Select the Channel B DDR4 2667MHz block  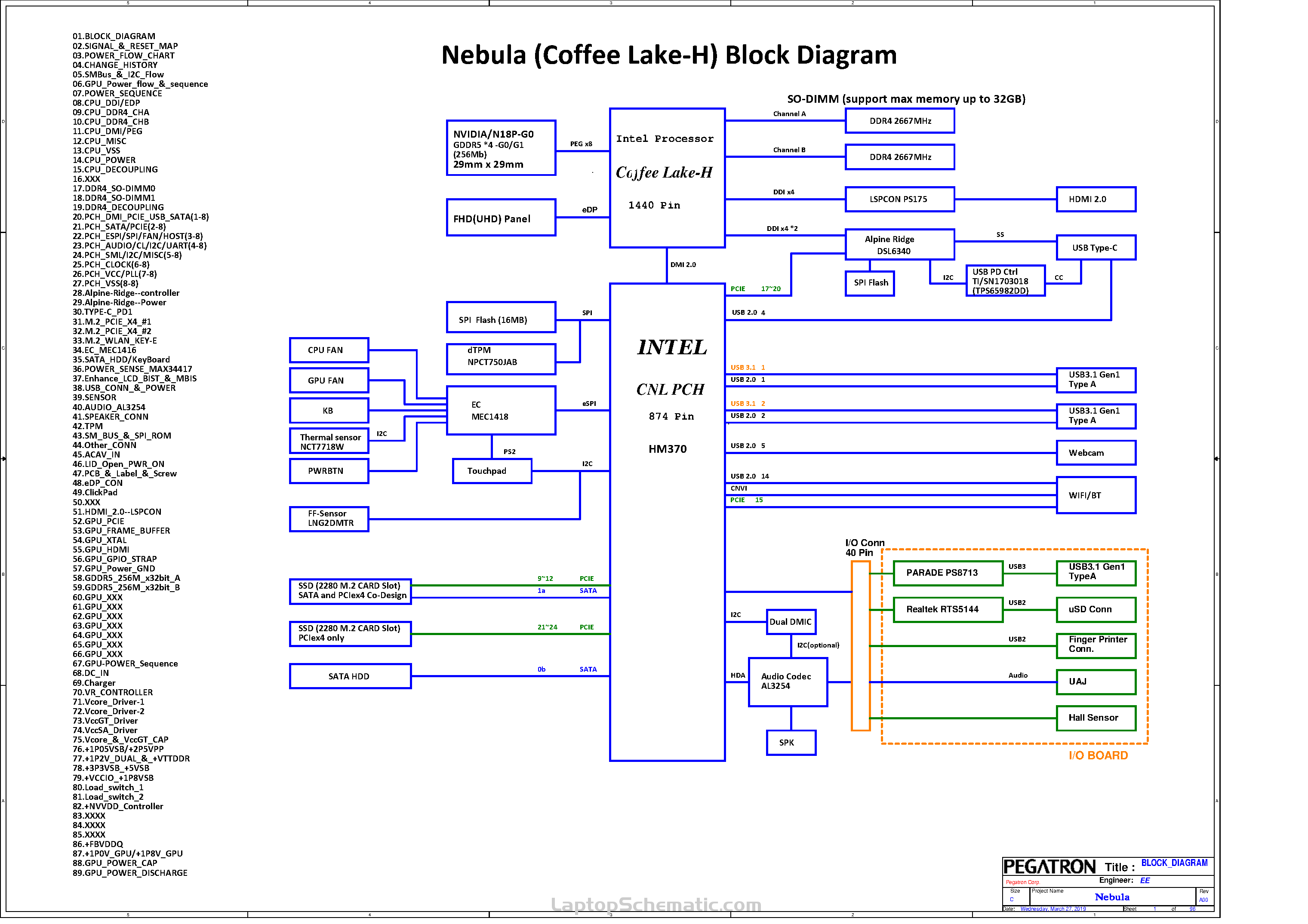click(x=901, y=157)
